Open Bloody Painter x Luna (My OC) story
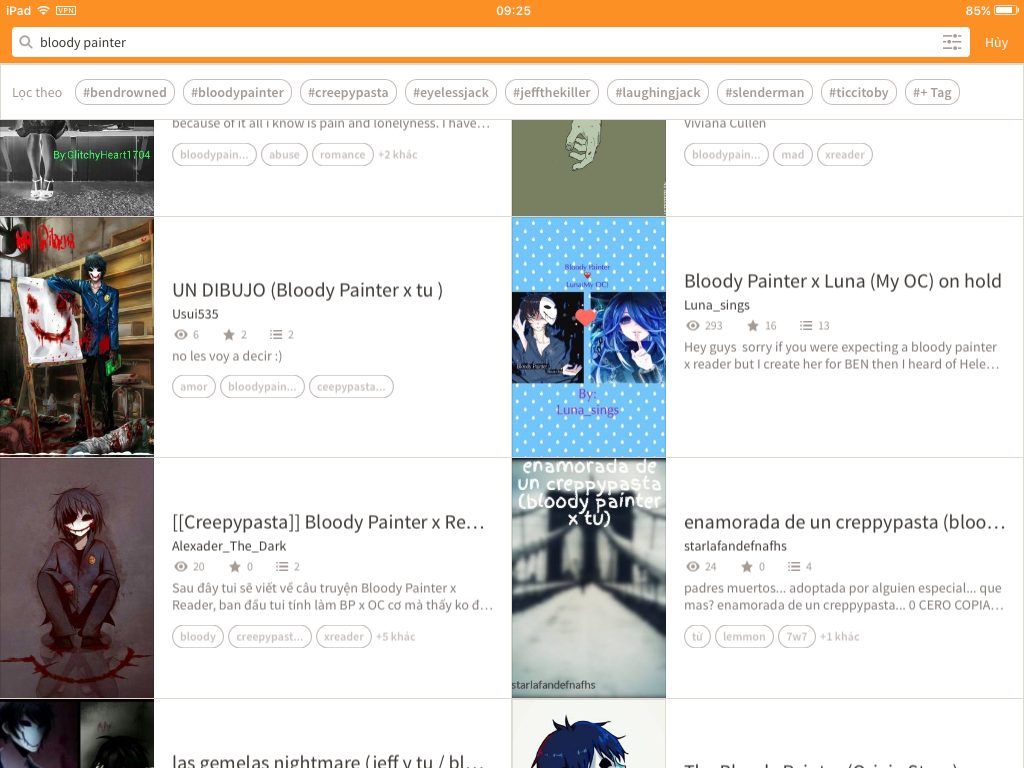 click(x=842, y=281)
